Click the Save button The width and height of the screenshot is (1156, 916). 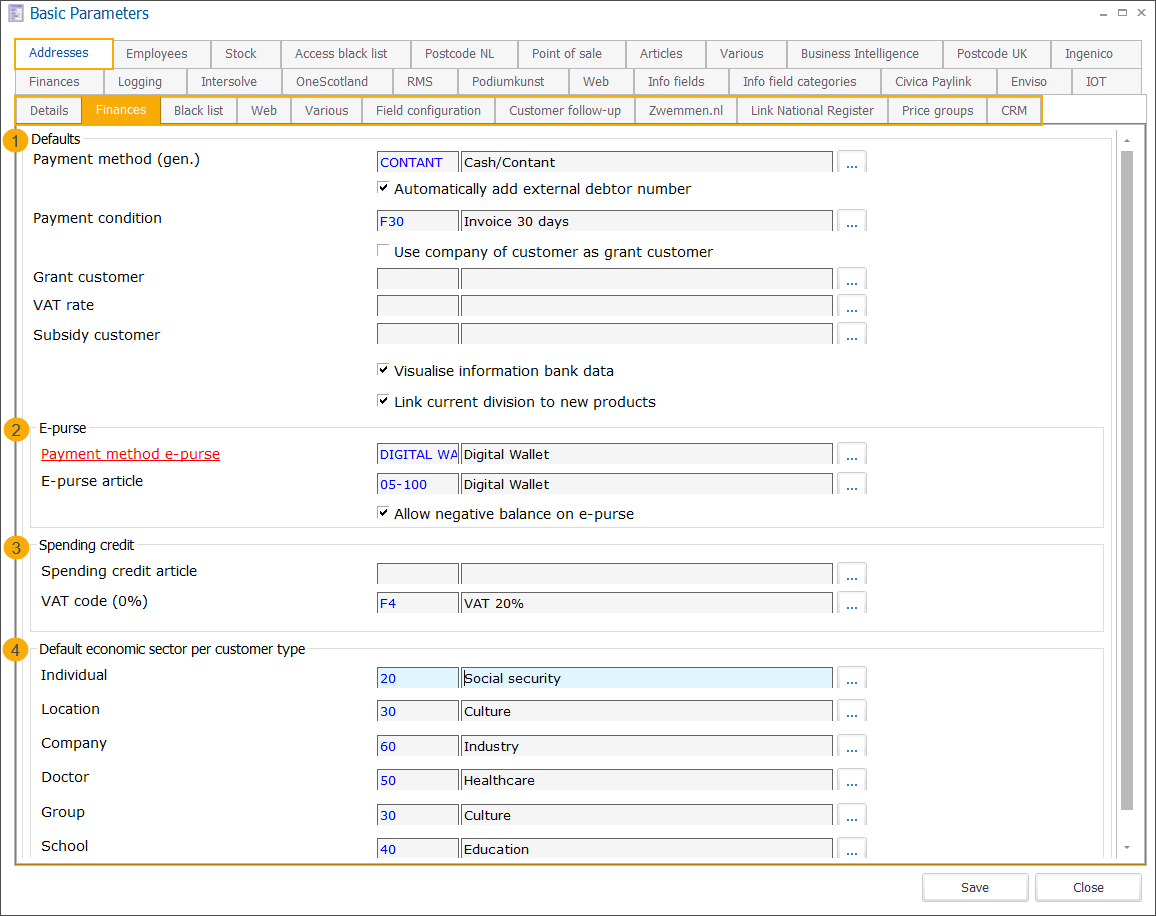(974, 887)
